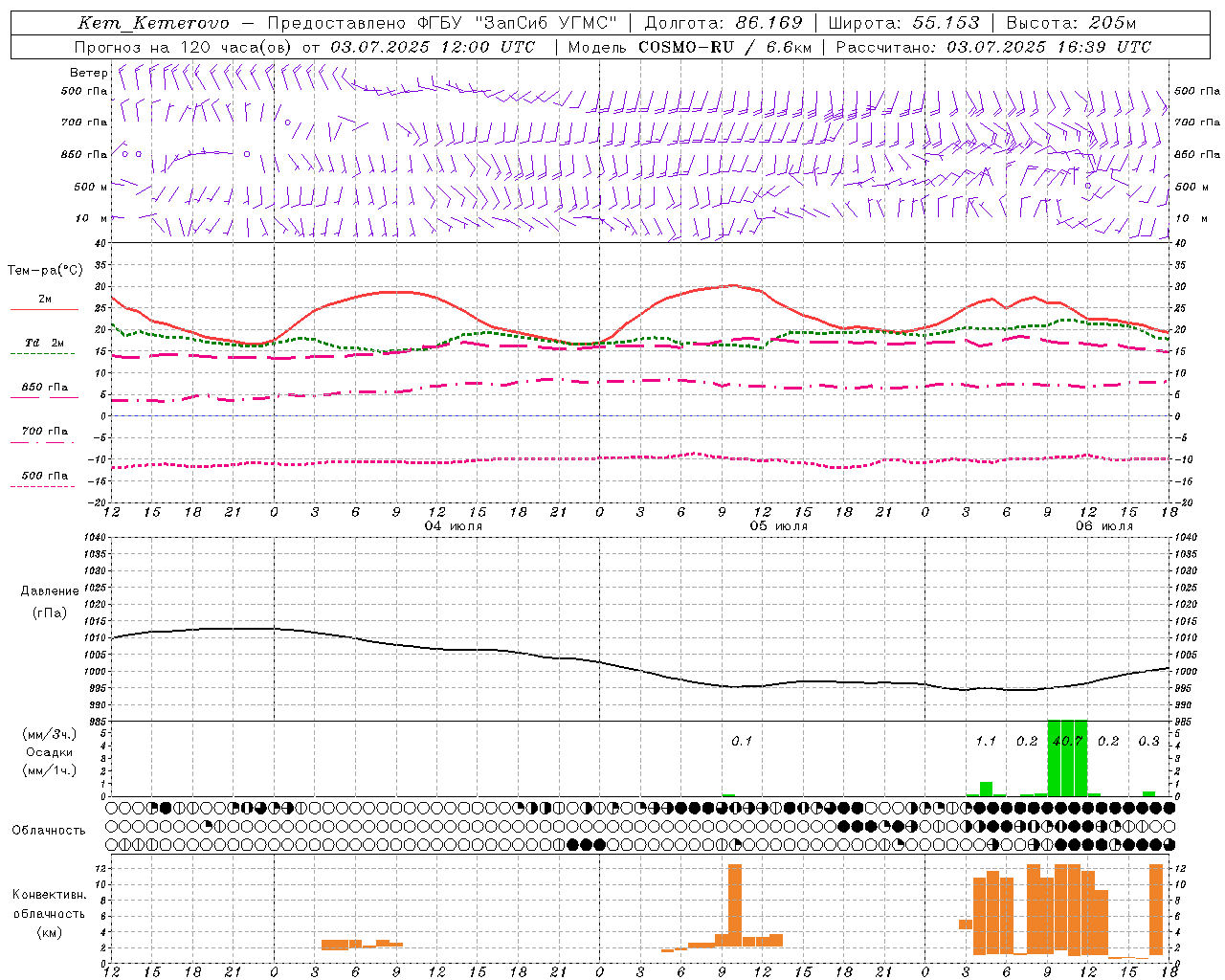Viewport: 1225px width, 980px height.
Task: Select the calculated time 03.07.2025 16:39 UTC
Action: [1049, 47]
